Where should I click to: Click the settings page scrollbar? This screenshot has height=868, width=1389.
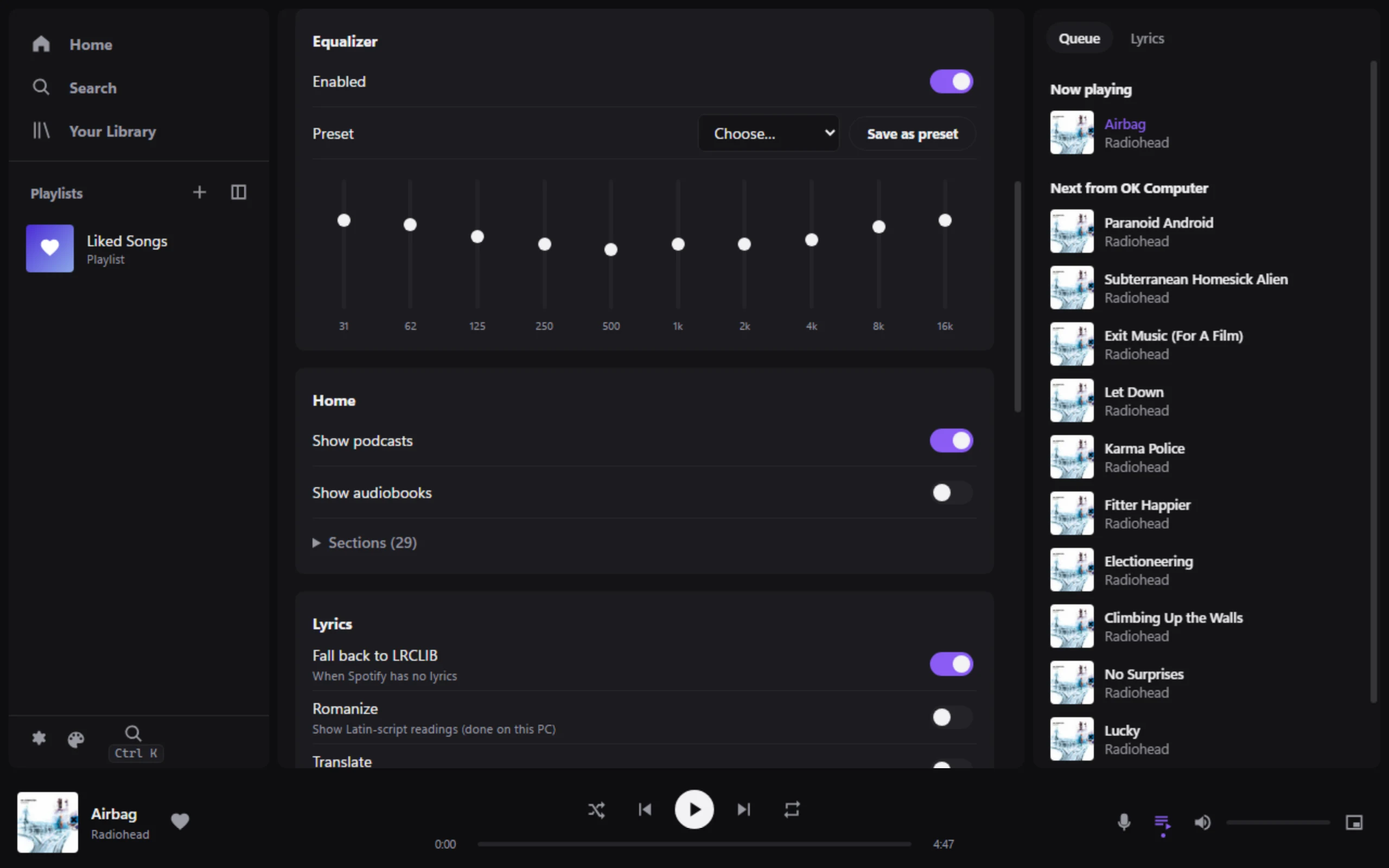click(x=1018, y=296)
